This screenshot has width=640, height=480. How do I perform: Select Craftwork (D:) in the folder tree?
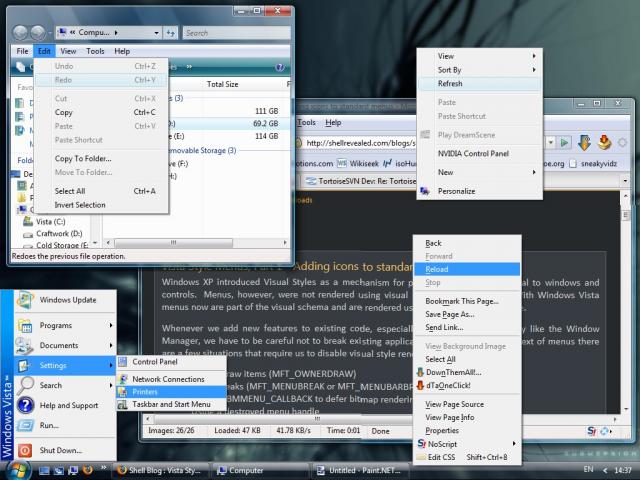coord(58,233)
